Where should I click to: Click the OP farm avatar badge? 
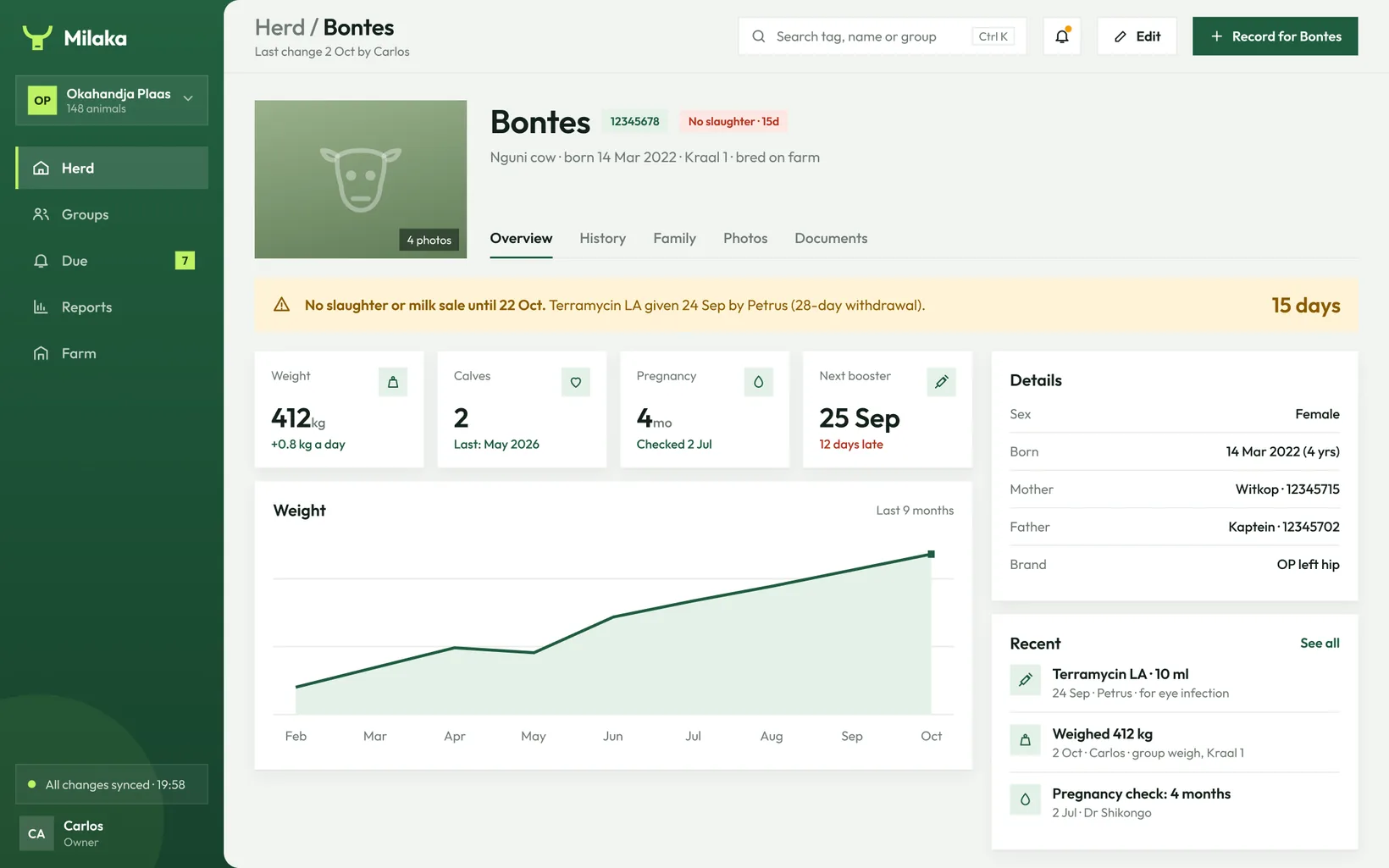(x=42, y=100)
